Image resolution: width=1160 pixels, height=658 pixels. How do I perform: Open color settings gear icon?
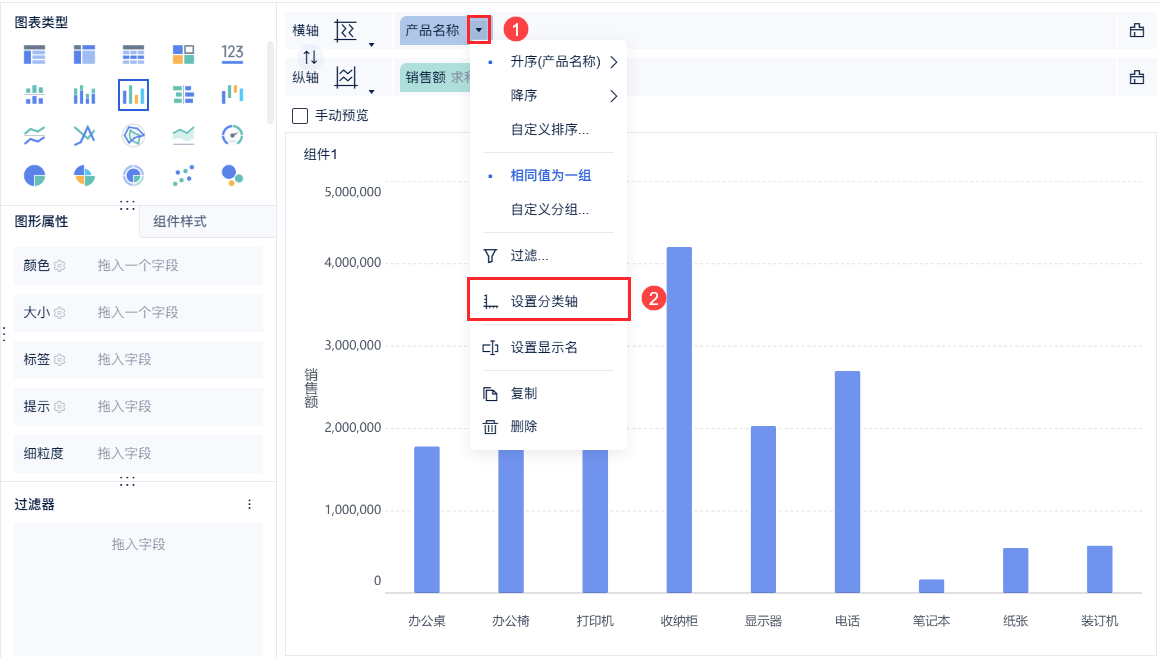(x=60, y=266)
